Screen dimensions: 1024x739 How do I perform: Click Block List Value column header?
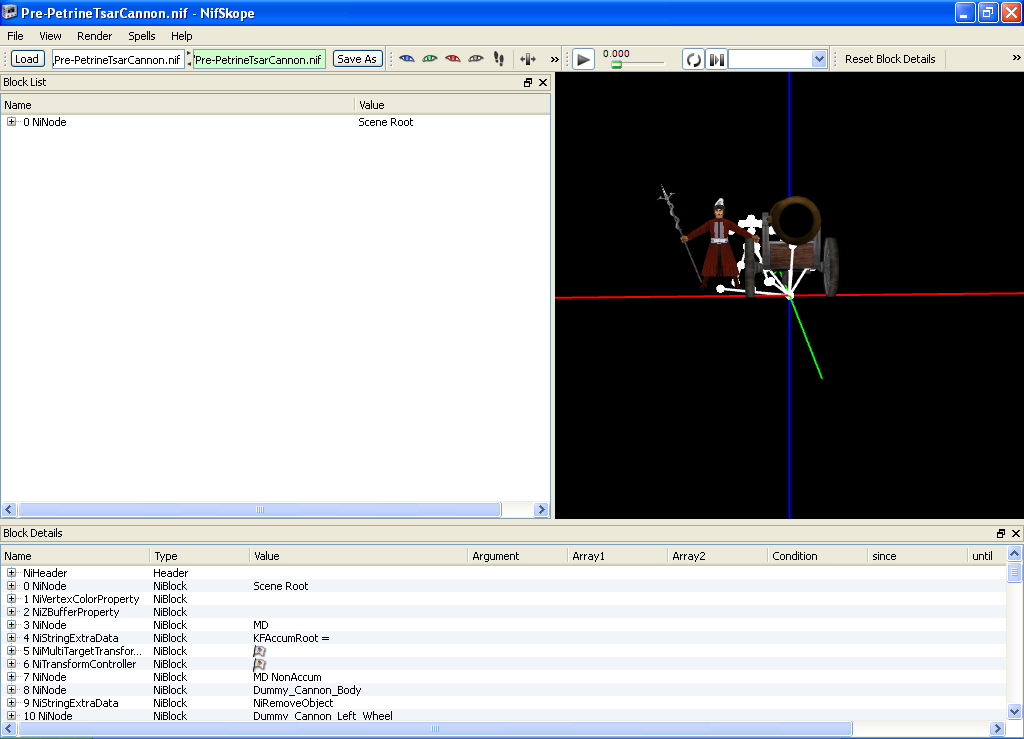tap(453, 105)
